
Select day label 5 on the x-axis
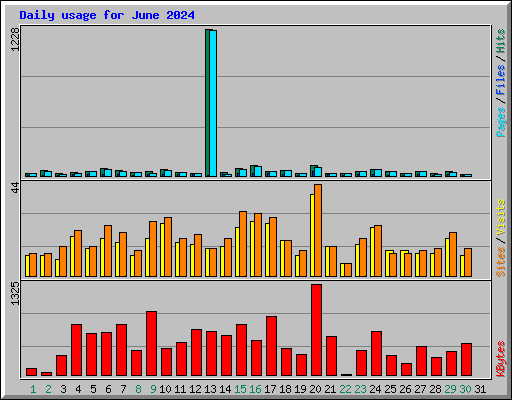[93, 389]
